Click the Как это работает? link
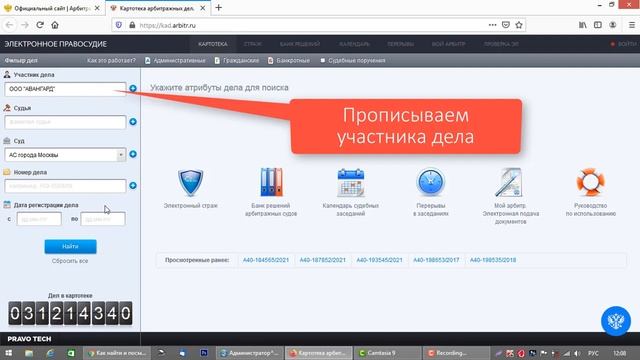 pos(111,60)
